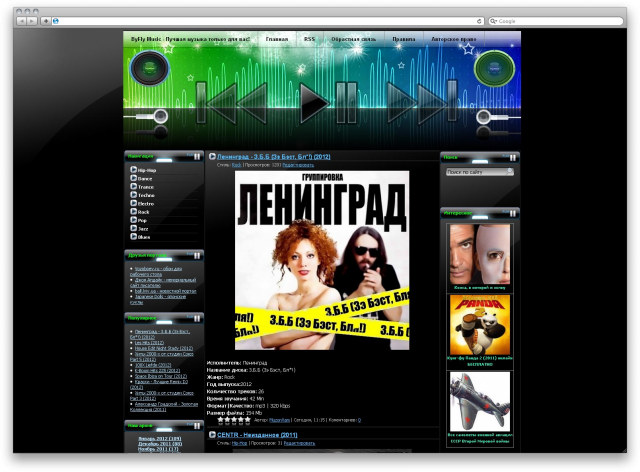Click the left speaker image in the banner
The width and height of the screenshot is (640, 472).
tap(149, 70)
